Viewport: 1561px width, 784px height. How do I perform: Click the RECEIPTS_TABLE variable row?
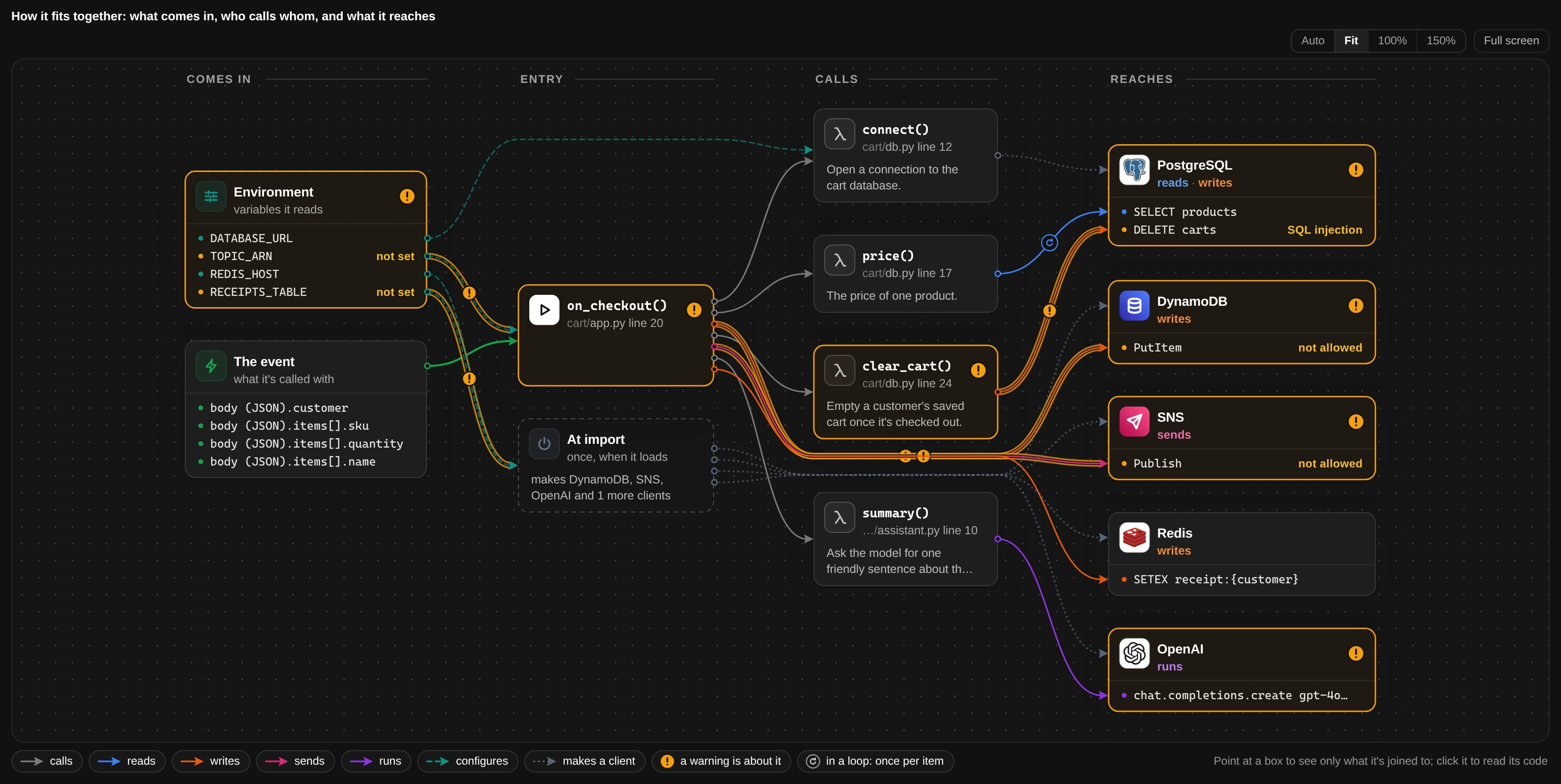[x=306, y=292]
